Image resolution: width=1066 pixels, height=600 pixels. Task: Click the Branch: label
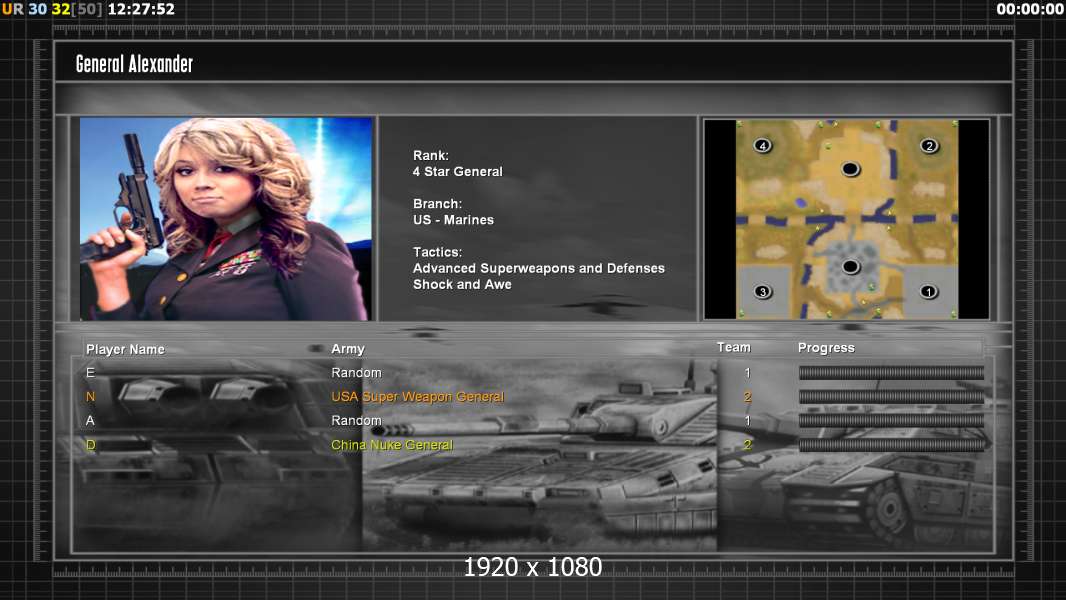(437, 204)
